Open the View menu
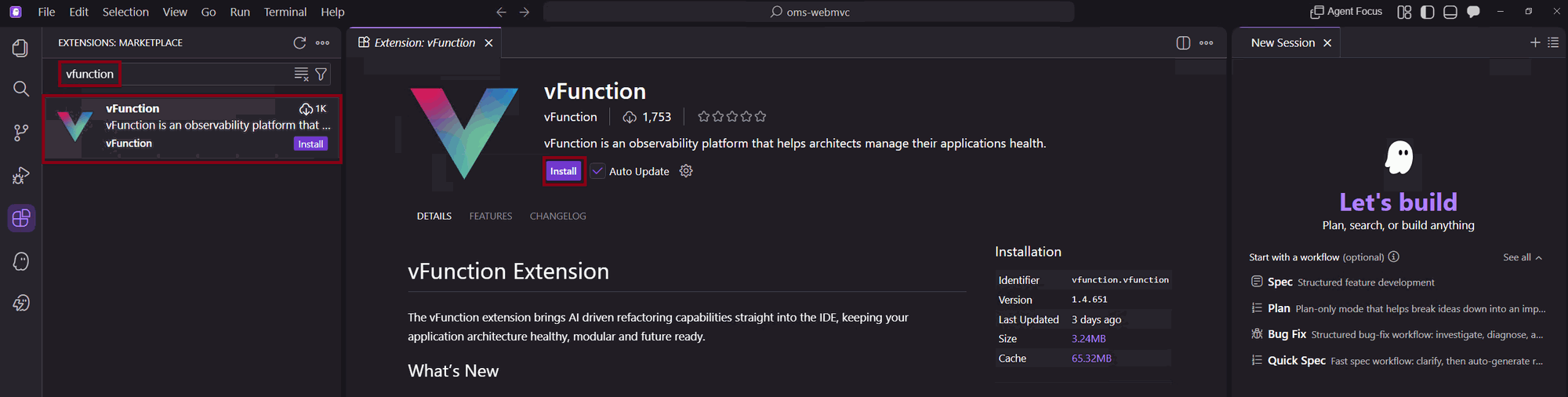 pyautogui.click(x=175, y=12)
